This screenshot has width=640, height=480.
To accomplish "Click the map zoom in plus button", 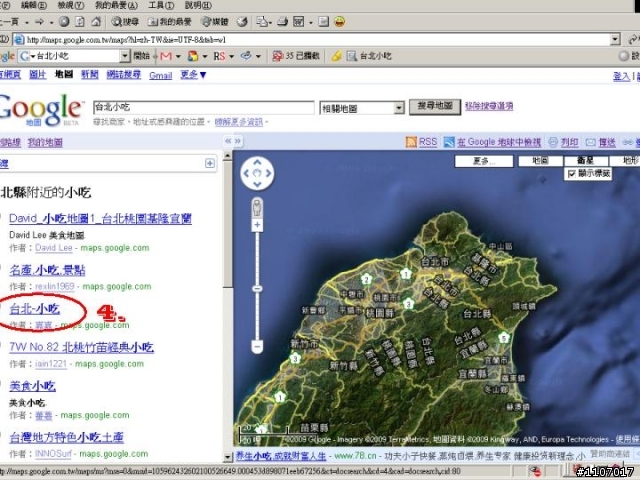I will pos(257,225).
